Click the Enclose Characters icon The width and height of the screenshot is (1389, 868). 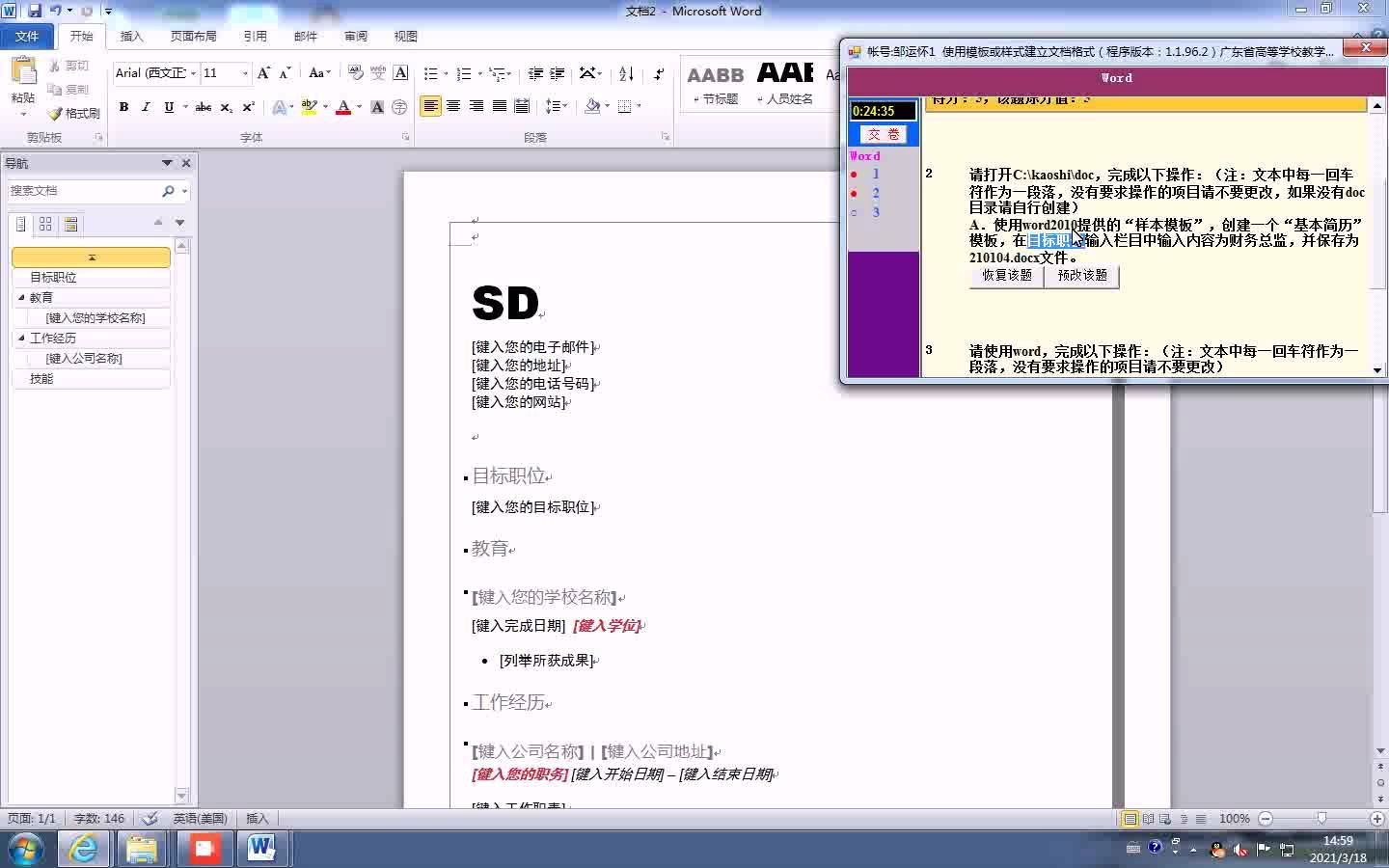pyautogui.click(x=399, y=107)
